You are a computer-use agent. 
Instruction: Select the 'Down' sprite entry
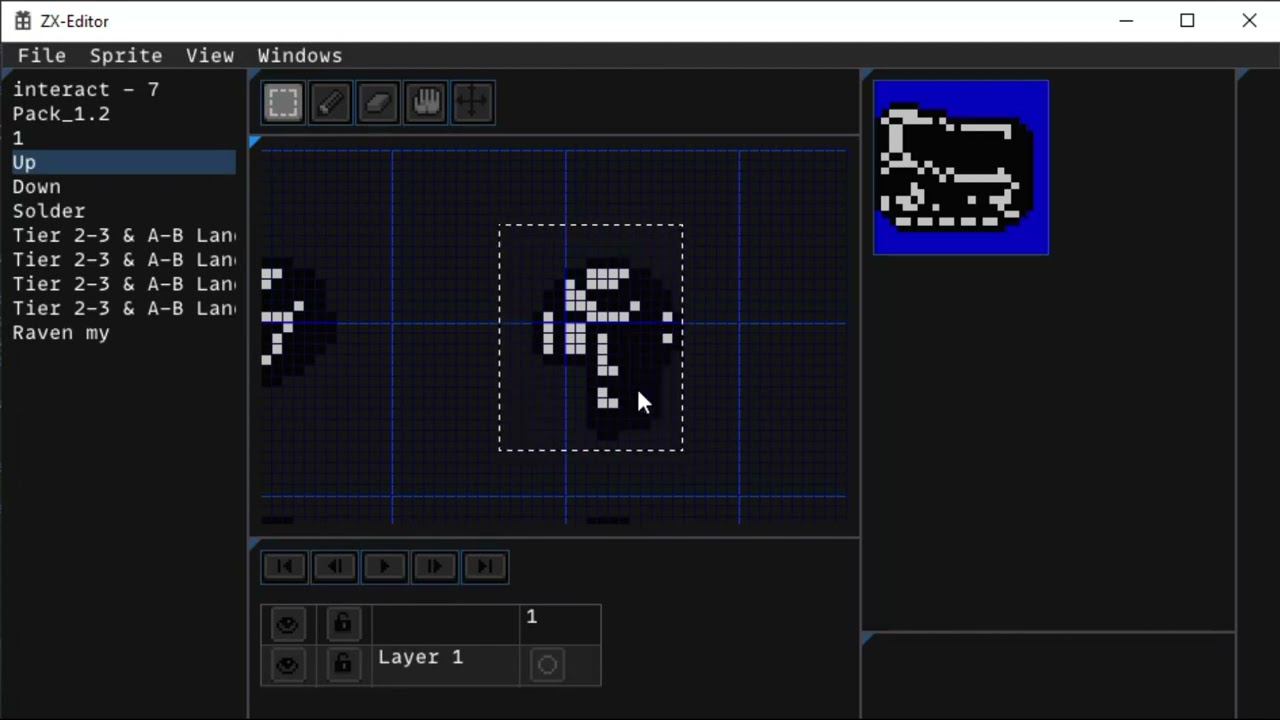pos(124,187)
